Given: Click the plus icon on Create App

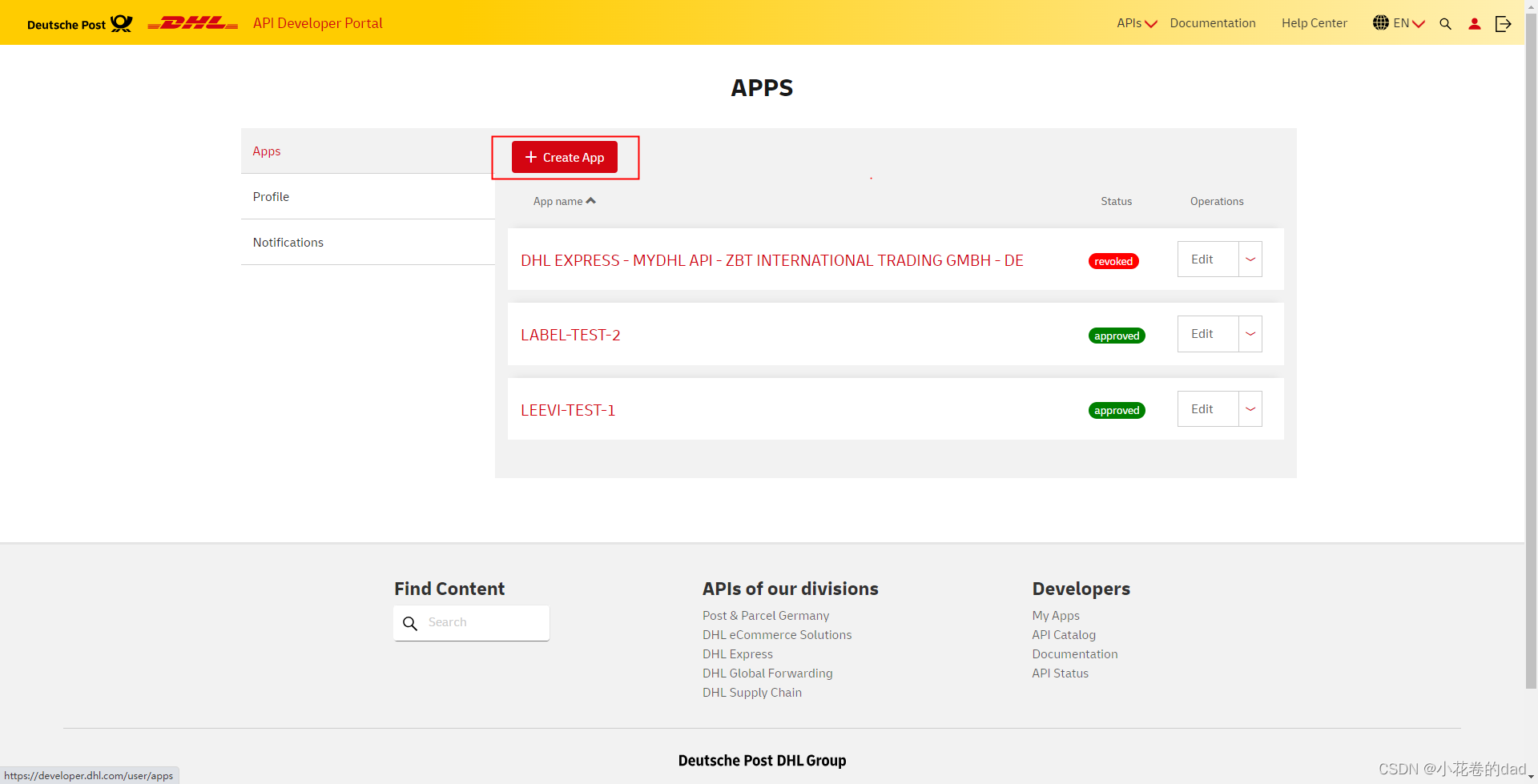Looking at the screenshot, I should (529, 157).
